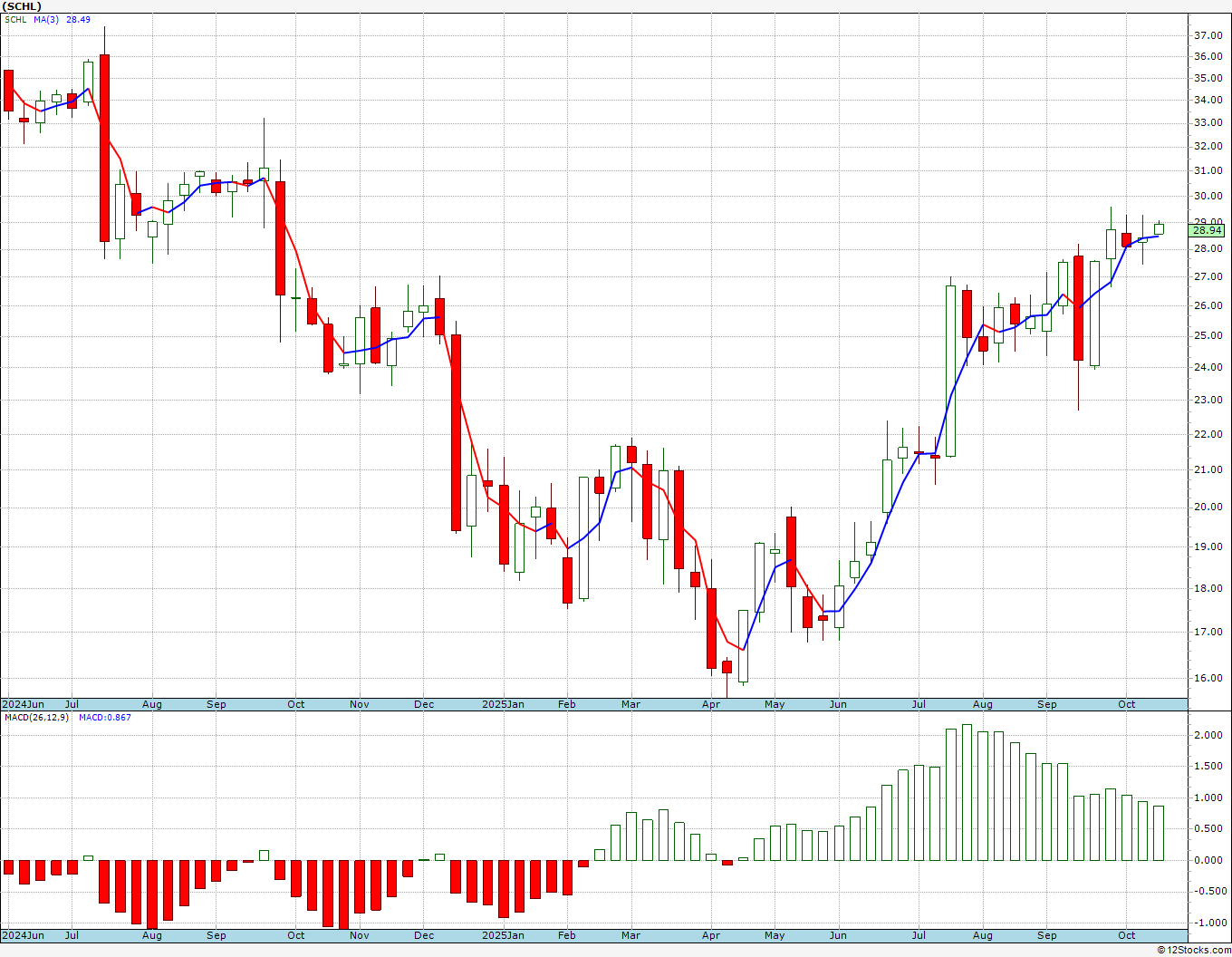Click the tallest MACD histogram bar in late July
Viewport: 1232px width, 957px height.
click(x=967, y=792)
